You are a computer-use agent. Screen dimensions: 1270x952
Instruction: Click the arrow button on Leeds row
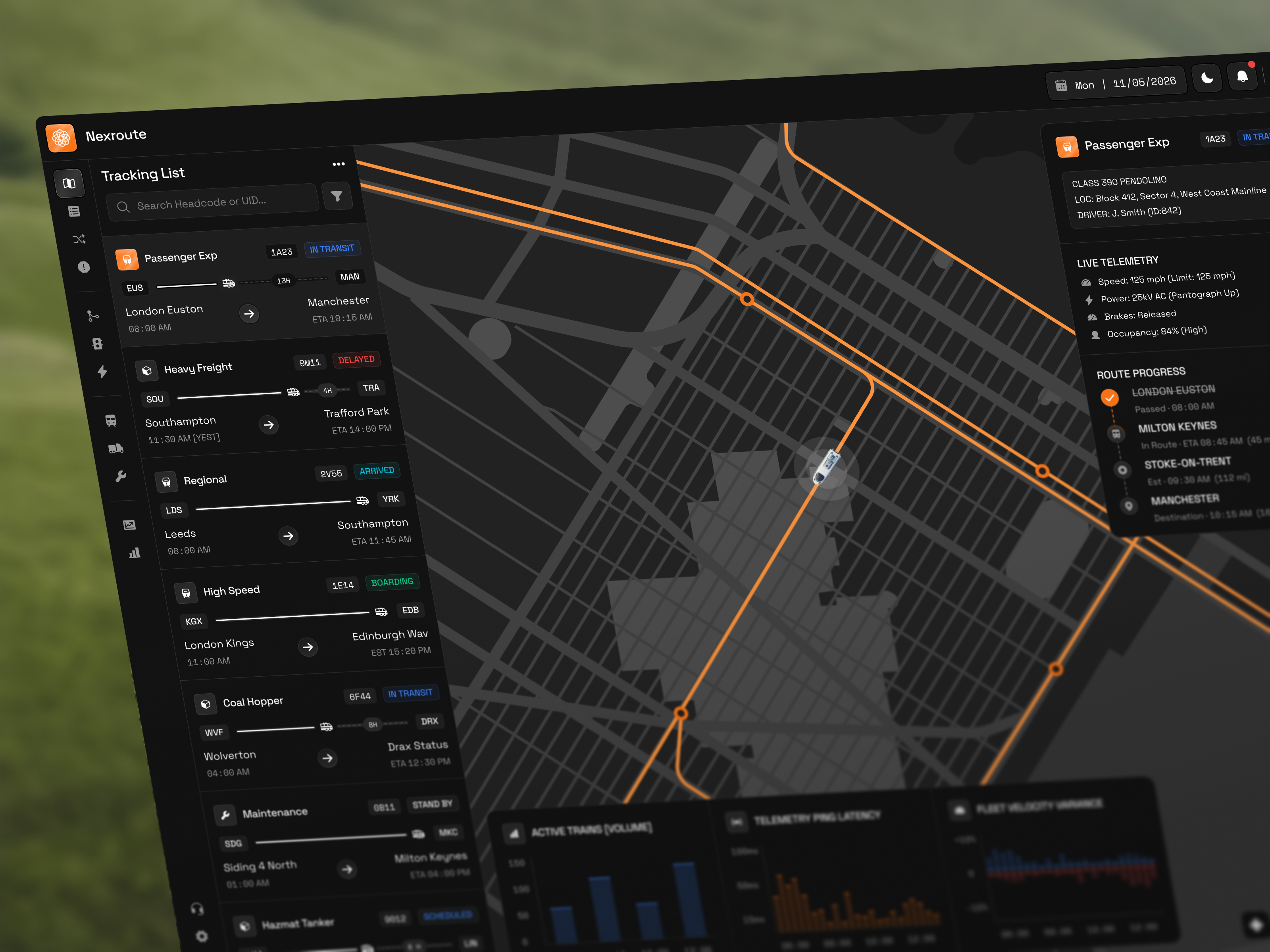tap(288, 536)
